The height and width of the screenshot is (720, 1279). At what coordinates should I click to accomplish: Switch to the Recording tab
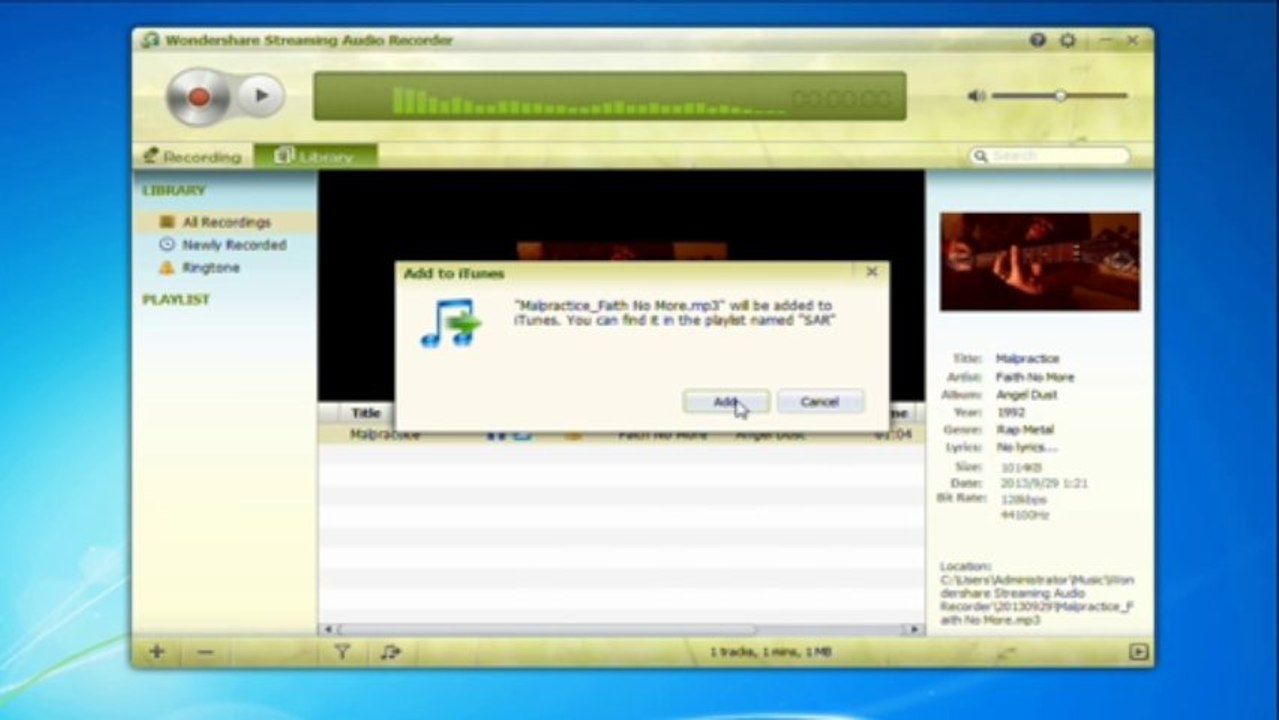(x=192, y=156)
